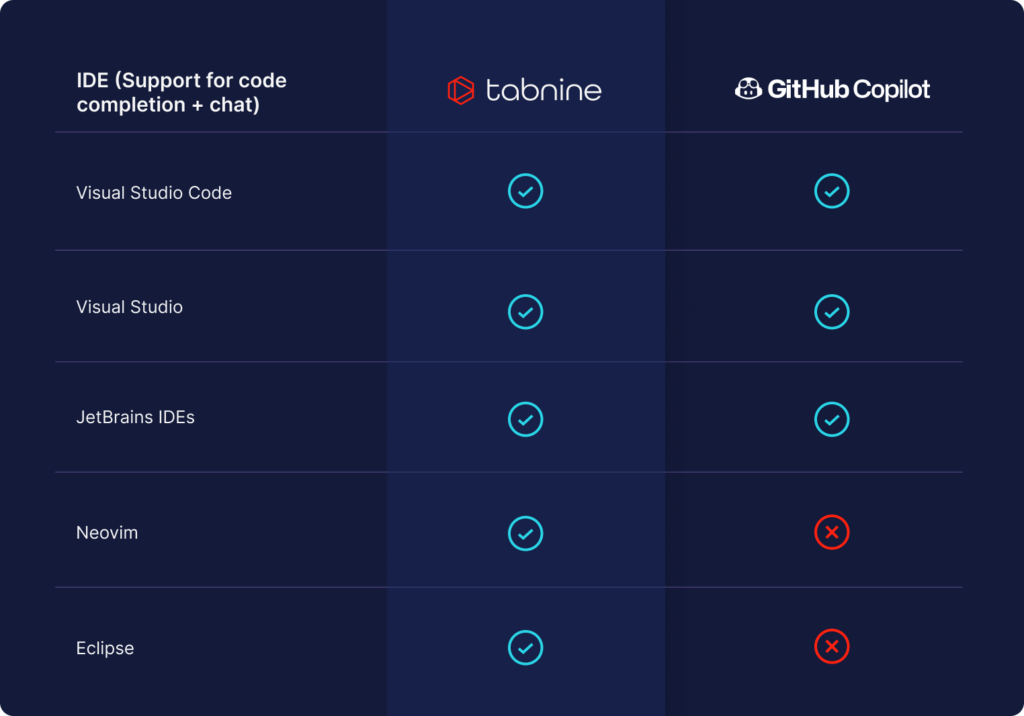Click Tabnine checkmark for Visual Studio Code
Viewport: 1024px width, 716px height.
coord(525,191)
